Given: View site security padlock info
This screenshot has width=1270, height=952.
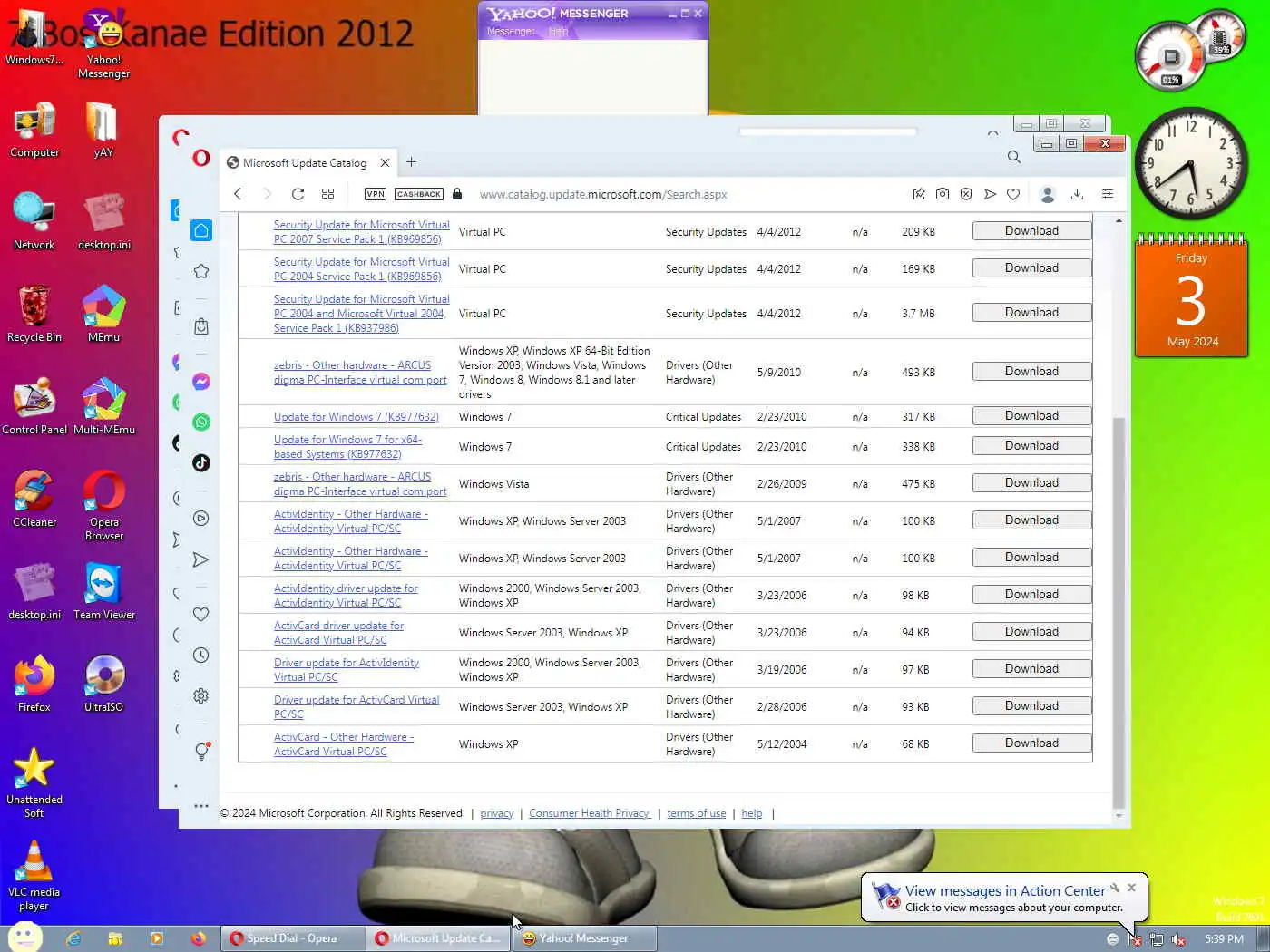Looking at the screenshot, I should [x=457, y=194].
